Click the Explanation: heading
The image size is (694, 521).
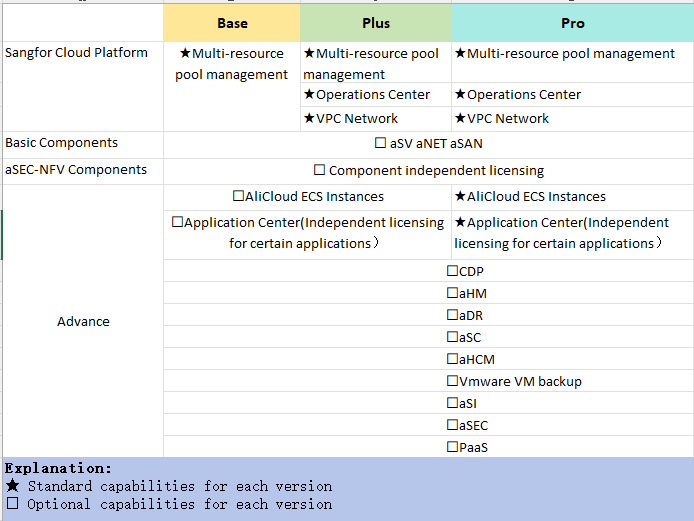[58, 468]
